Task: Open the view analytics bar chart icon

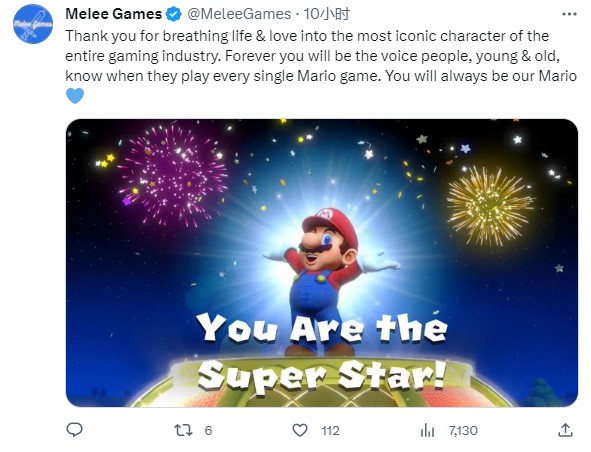Action: pyautogui.click(x=427, y=430)
